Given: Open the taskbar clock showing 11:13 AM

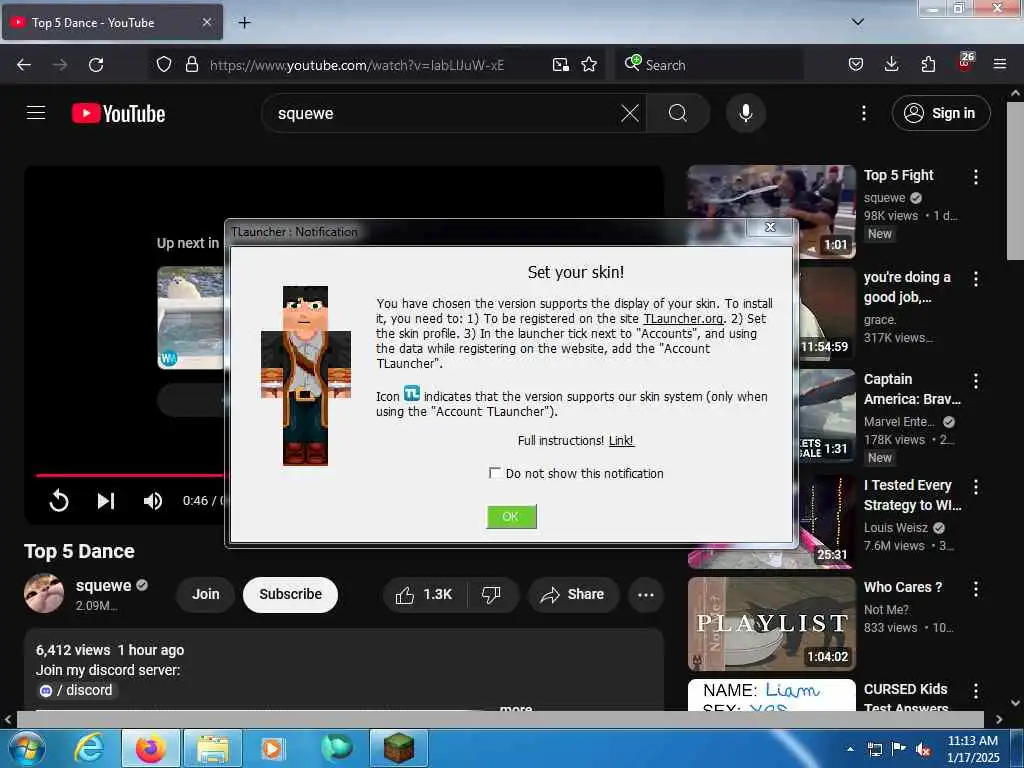Looking at the screenshot, I should (973, 749).
